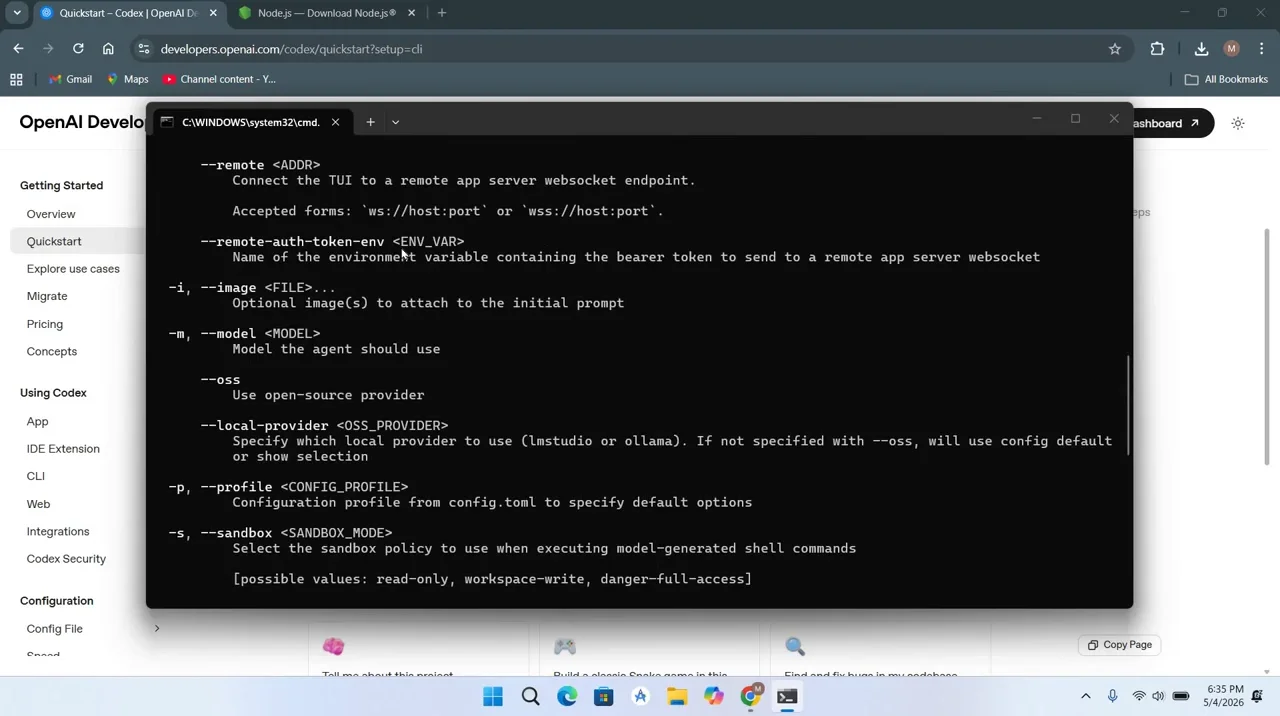Image resolution: width=1280 pixels, height=716 pixels.
Task: Switch to Terminal taskbar icon
Action: [787, 696]
